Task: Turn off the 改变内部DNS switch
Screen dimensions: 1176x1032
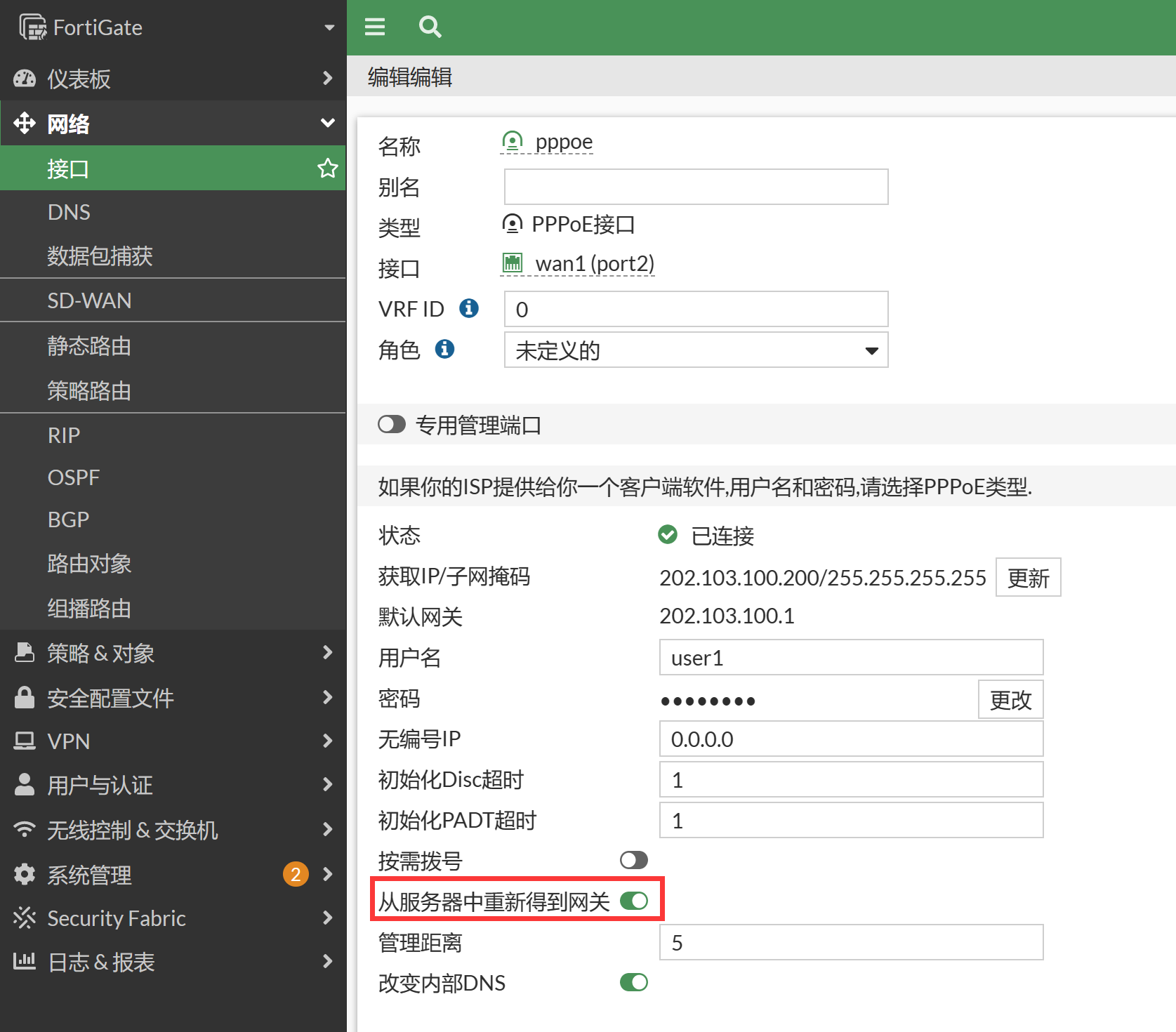Action: click(x=633, y=982)
